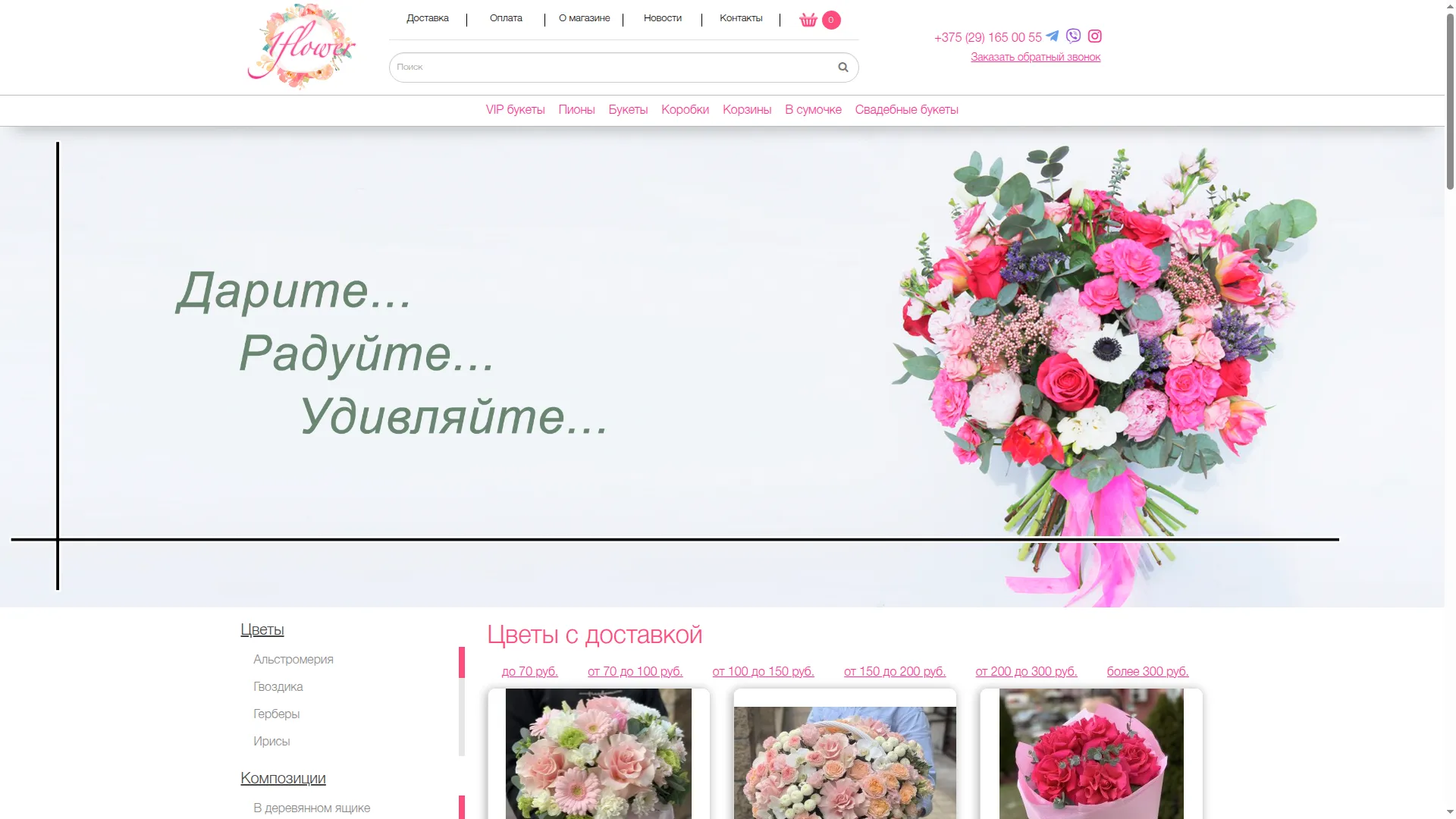Open the shopping cart basket icon
The image size is (1456, 819).
click(808, 20)
